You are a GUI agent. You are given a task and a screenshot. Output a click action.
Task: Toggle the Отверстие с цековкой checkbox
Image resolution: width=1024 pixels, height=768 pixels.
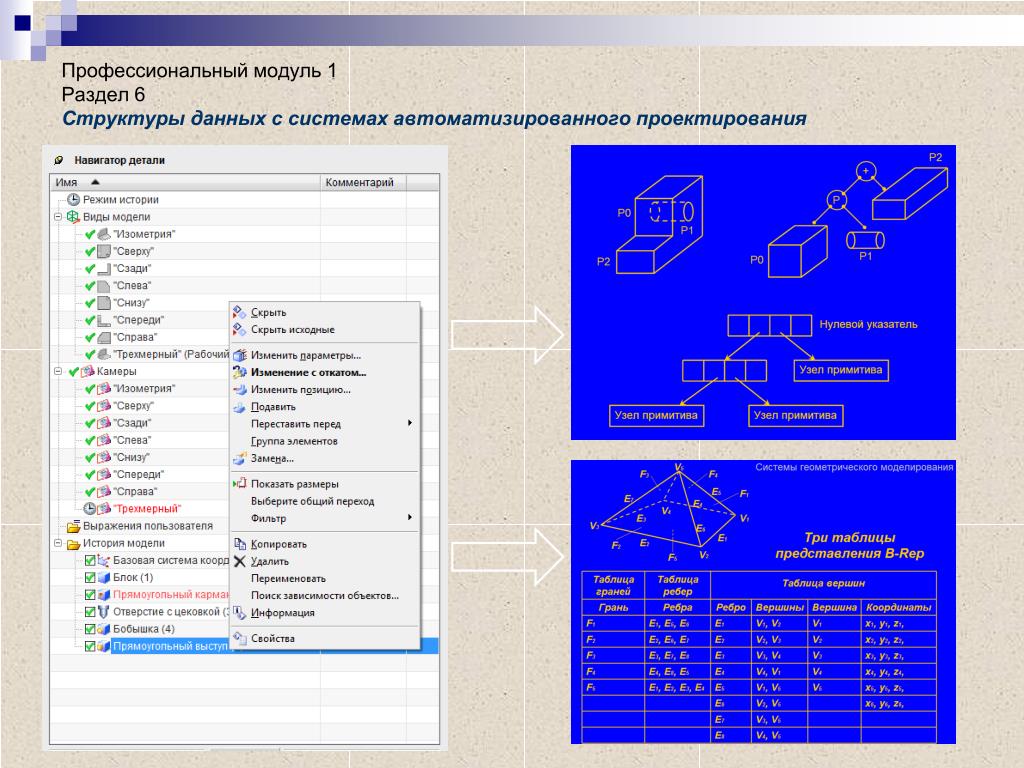click(x=90, y=612)
